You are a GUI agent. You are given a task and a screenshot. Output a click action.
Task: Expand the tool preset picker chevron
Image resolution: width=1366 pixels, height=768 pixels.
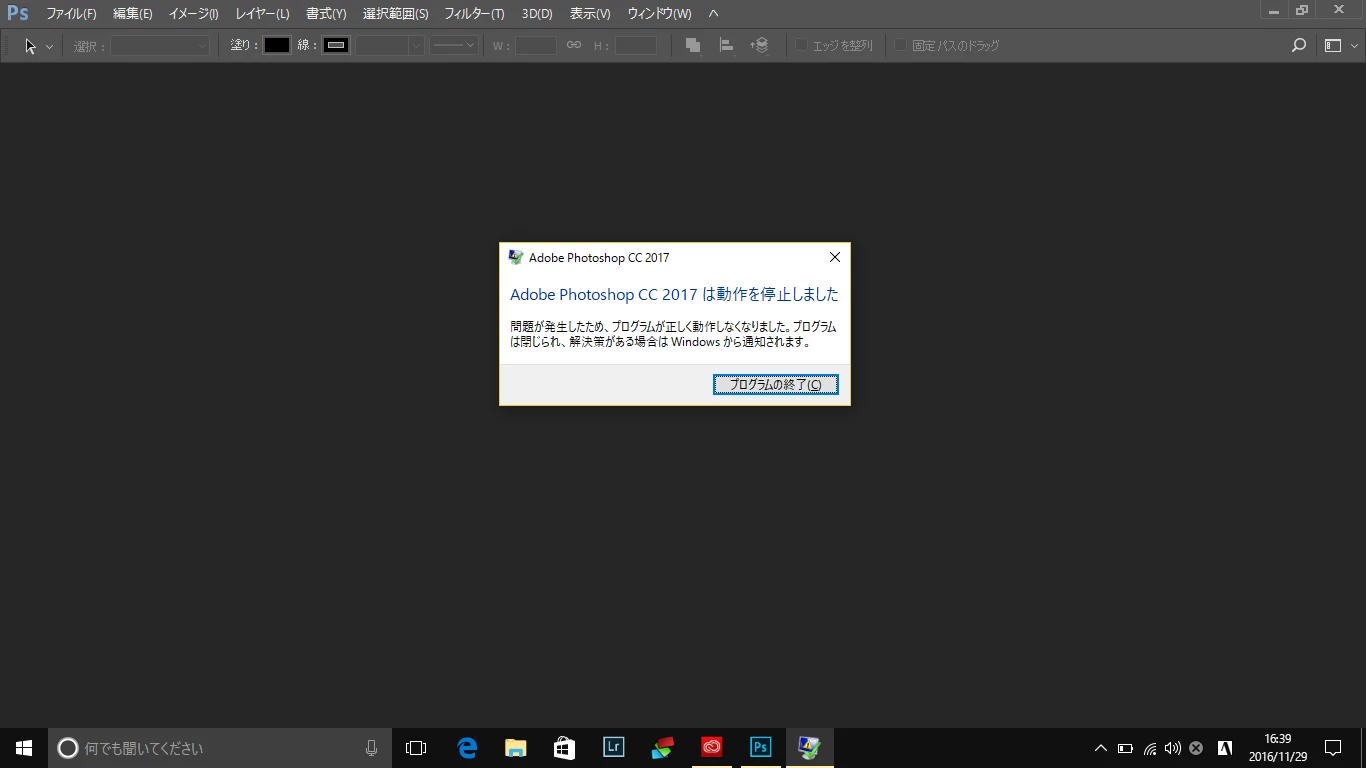click(x=49, y=46)
